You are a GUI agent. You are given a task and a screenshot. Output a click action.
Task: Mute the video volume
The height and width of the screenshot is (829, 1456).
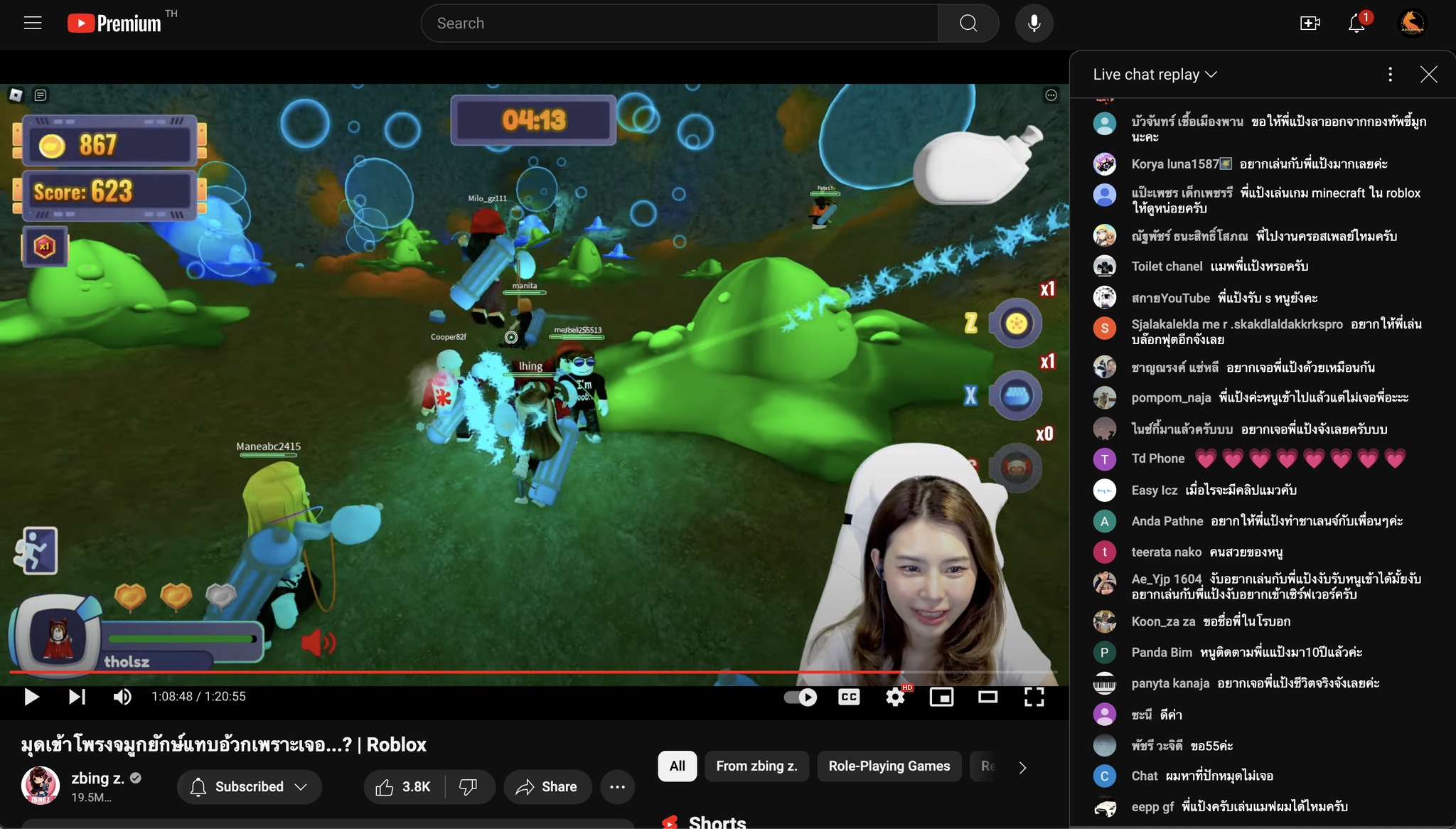click(x=122, y=697)
